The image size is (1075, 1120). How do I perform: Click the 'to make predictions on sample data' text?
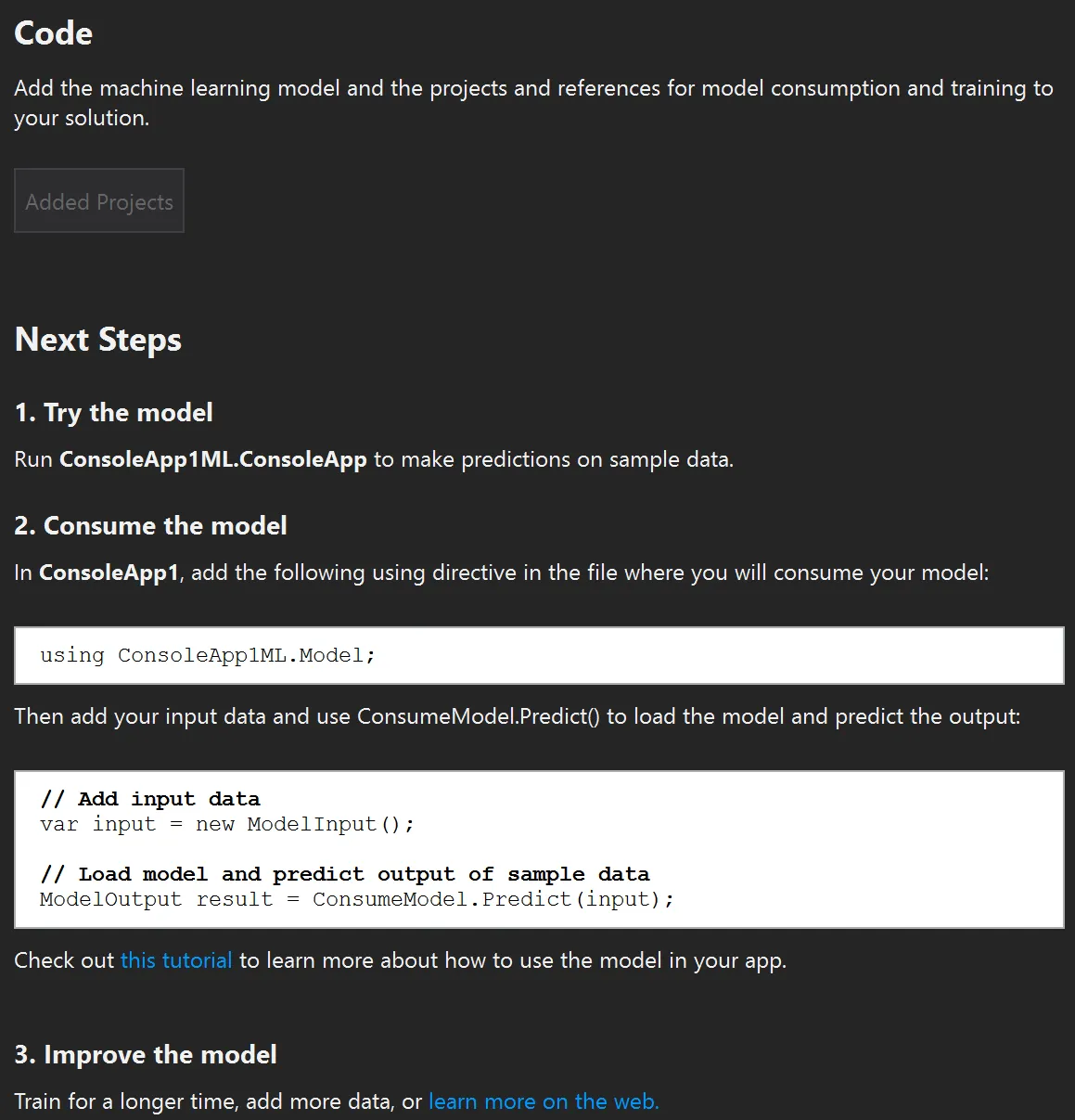[554, 459]
